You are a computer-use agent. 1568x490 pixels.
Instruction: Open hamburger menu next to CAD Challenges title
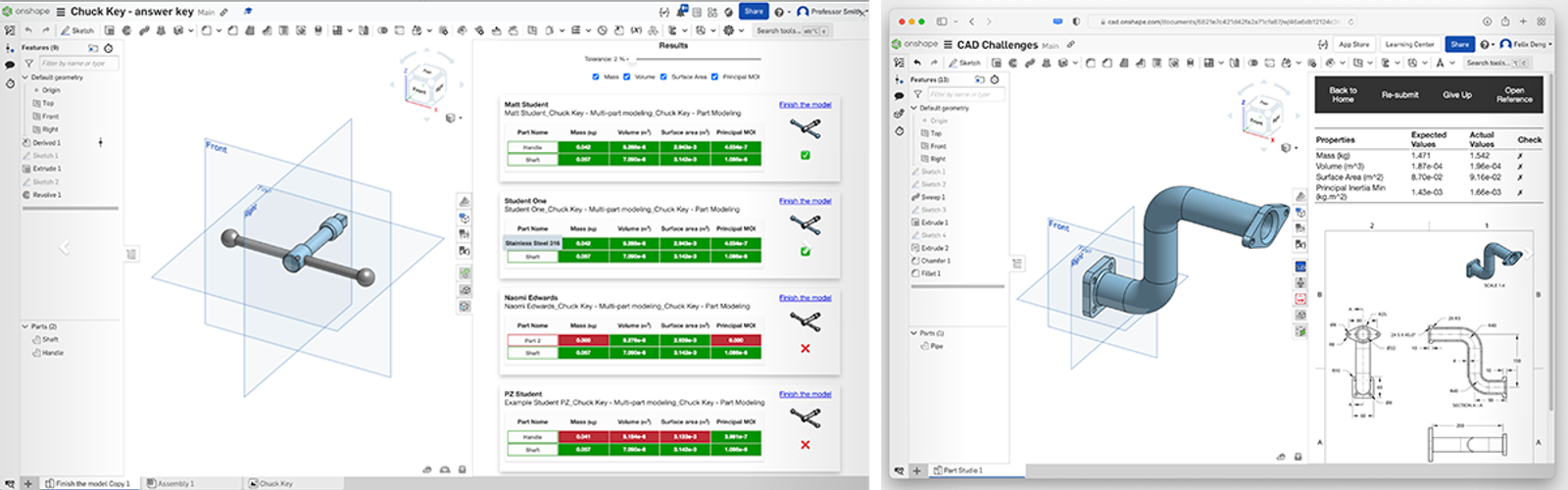(x=947, y=44)
